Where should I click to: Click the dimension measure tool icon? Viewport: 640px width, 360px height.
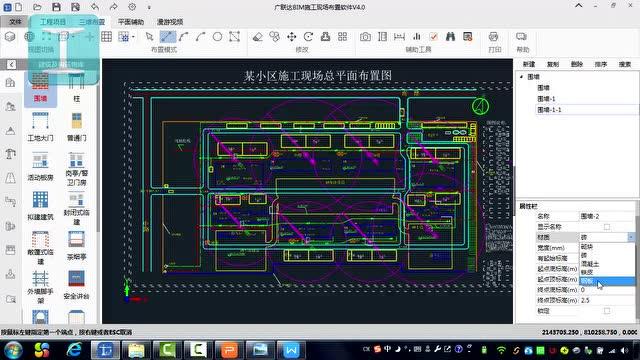pos(399,37)
